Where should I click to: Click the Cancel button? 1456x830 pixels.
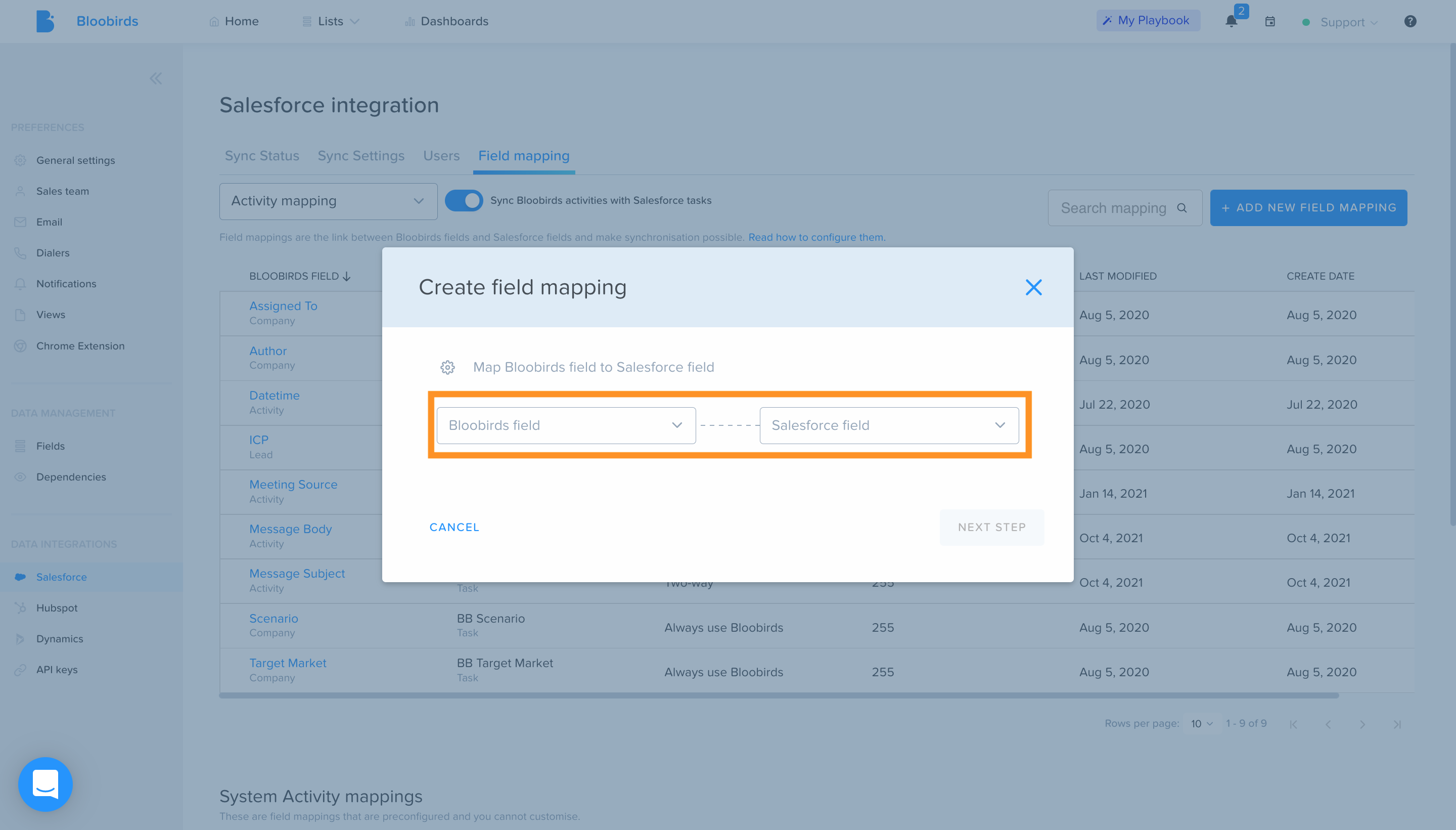click(454, 528)
